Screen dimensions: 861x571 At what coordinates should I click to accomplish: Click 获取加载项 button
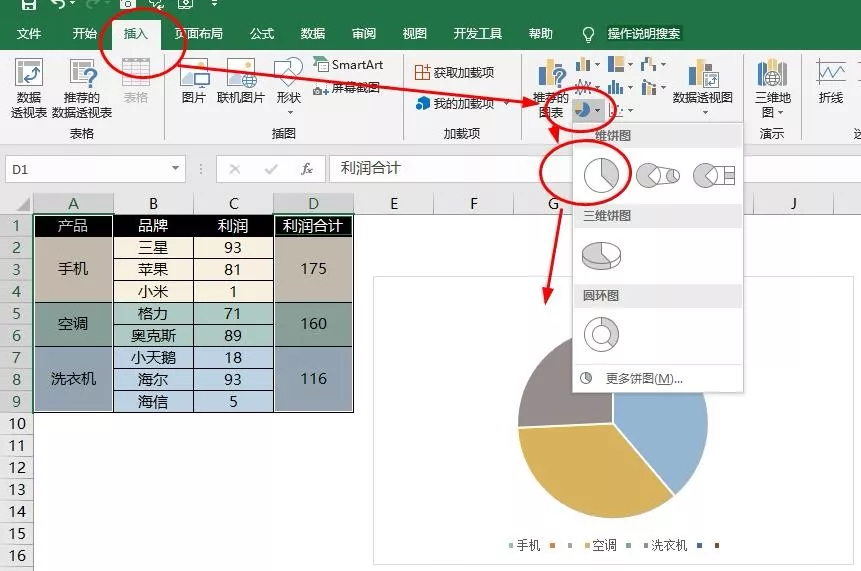[x=454, y=72]
